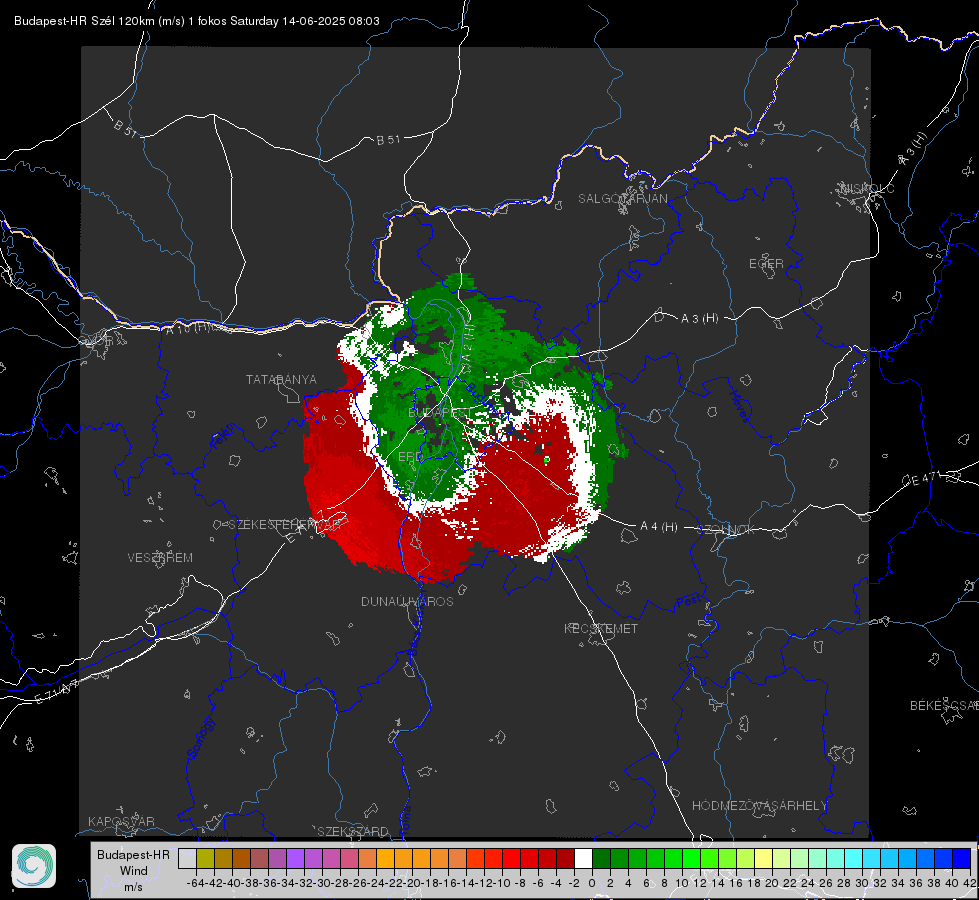Click the VESZPREM city label
This screenshot has height=900, width=979.
coord(160,558)
